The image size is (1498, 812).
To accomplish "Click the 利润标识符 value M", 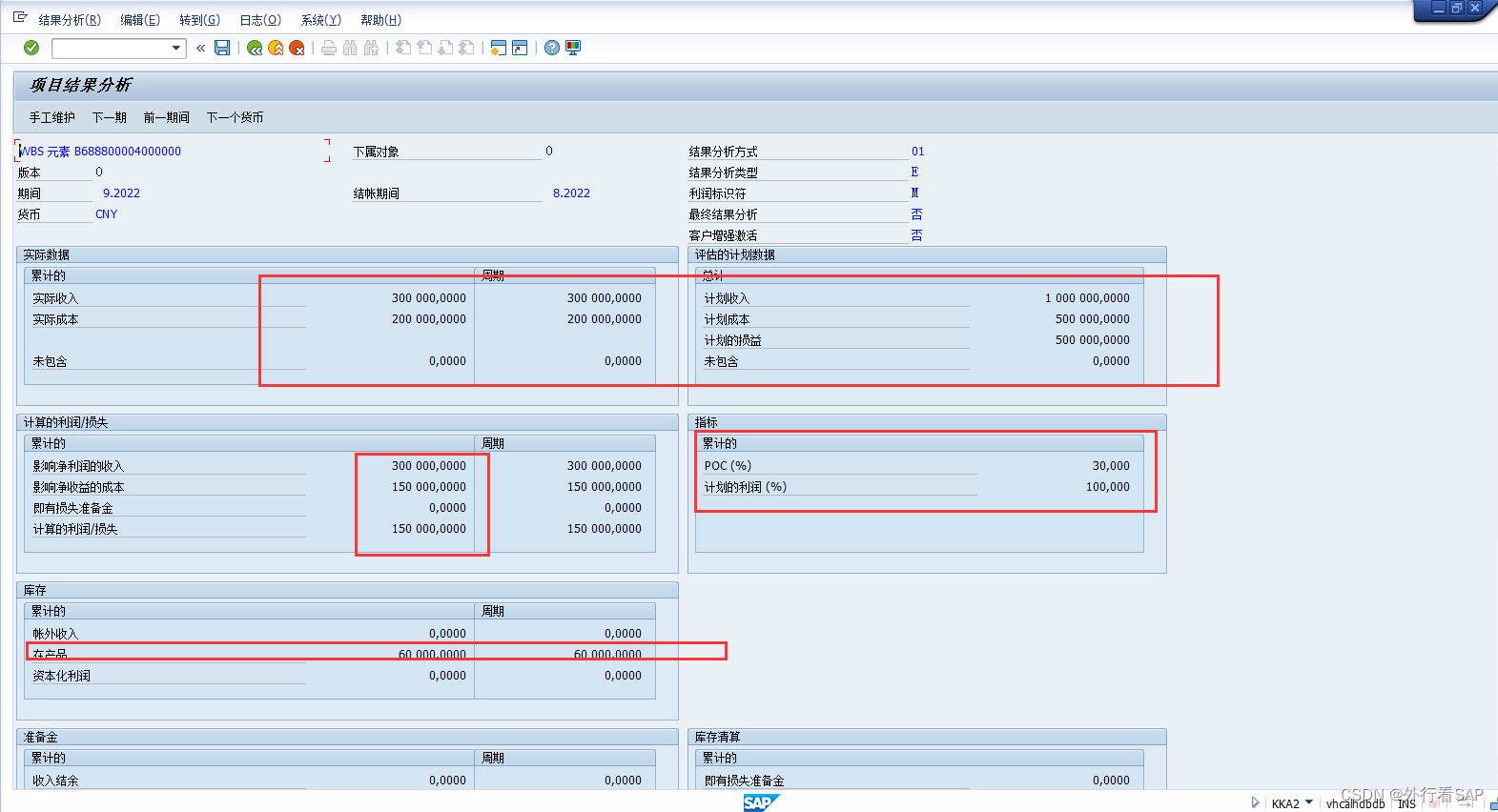I will coord(914,193).
